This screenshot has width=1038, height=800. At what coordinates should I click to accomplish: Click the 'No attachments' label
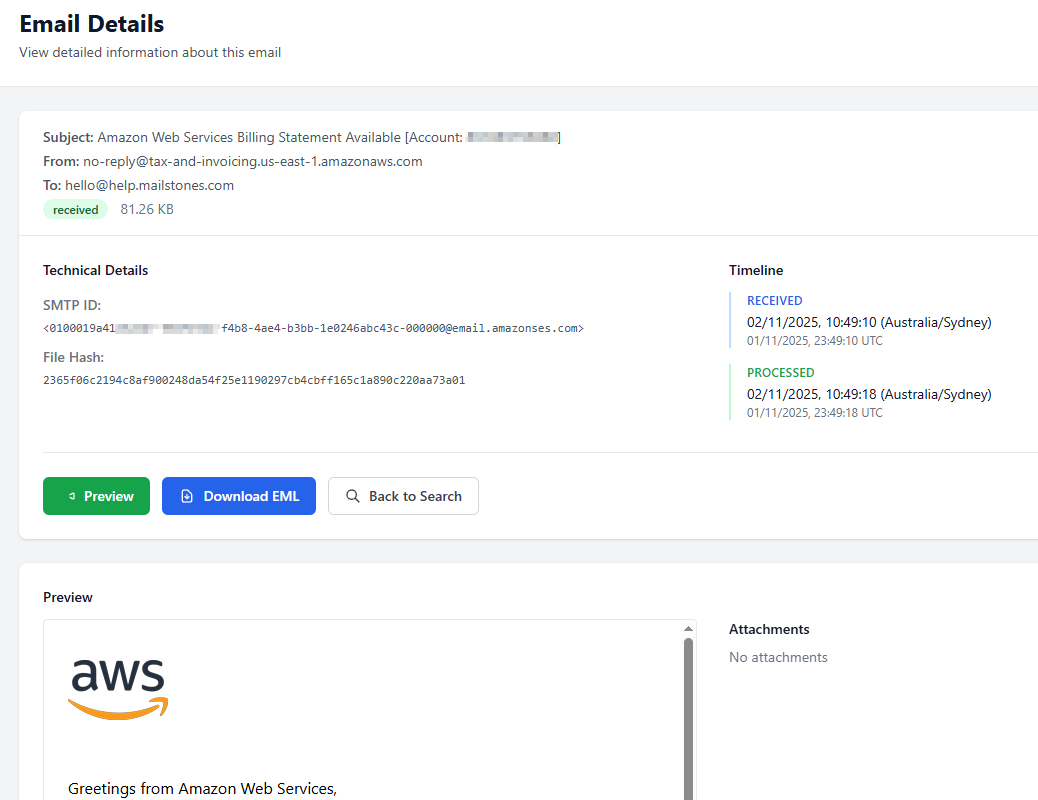point(778,657)
